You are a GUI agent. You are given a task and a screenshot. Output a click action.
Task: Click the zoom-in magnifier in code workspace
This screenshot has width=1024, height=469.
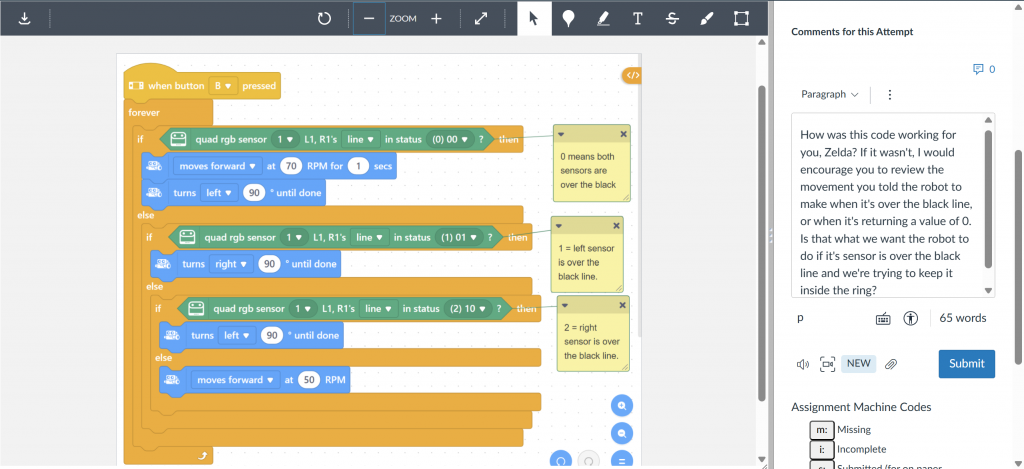pos(622,406)
